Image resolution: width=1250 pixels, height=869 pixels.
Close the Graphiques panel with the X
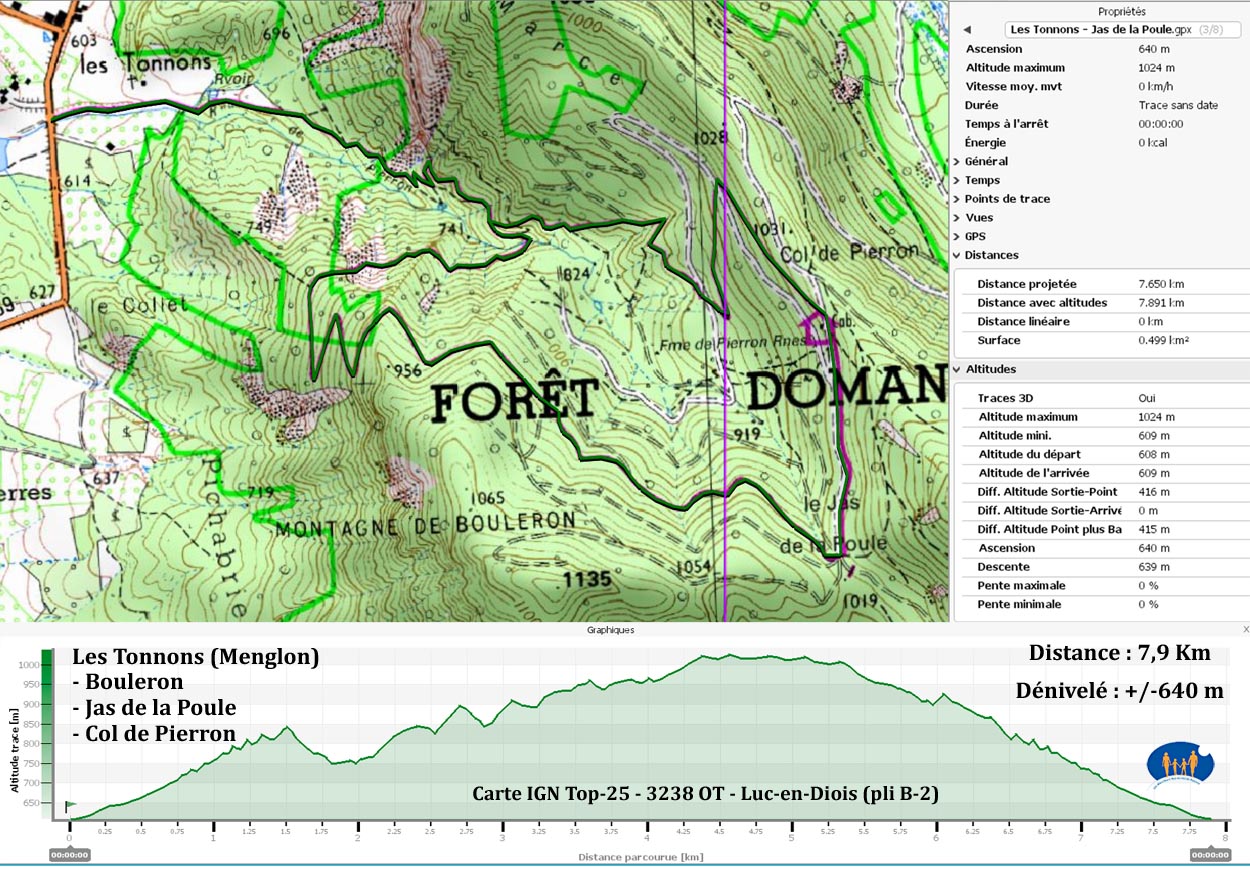pyautogui.click(x=1245, y=630)
